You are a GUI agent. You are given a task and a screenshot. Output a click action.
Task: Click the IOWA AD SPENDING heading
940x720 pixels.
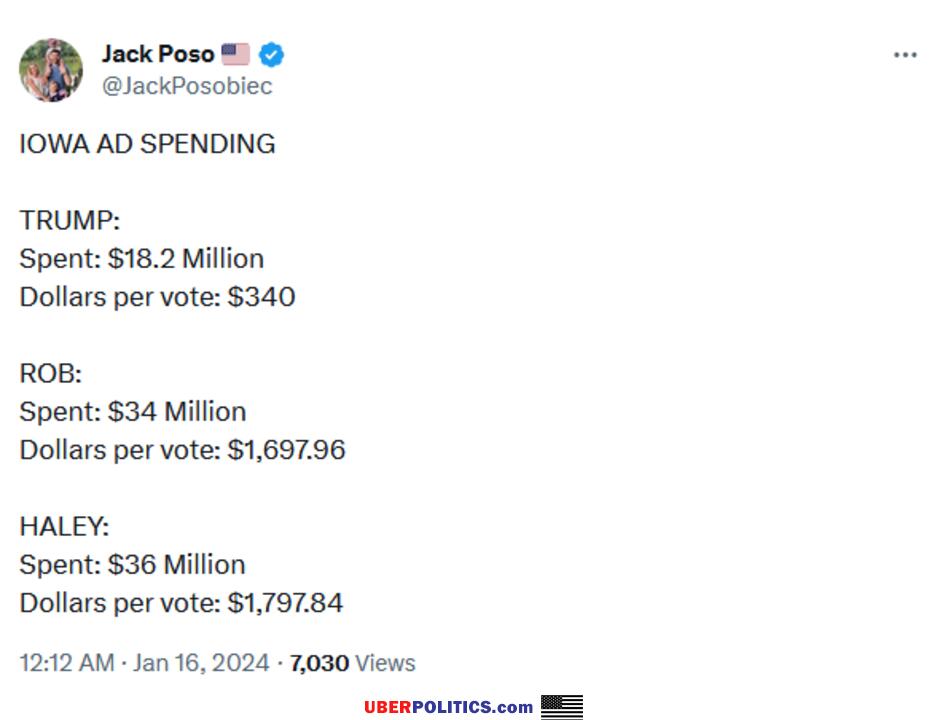[147, 144]
